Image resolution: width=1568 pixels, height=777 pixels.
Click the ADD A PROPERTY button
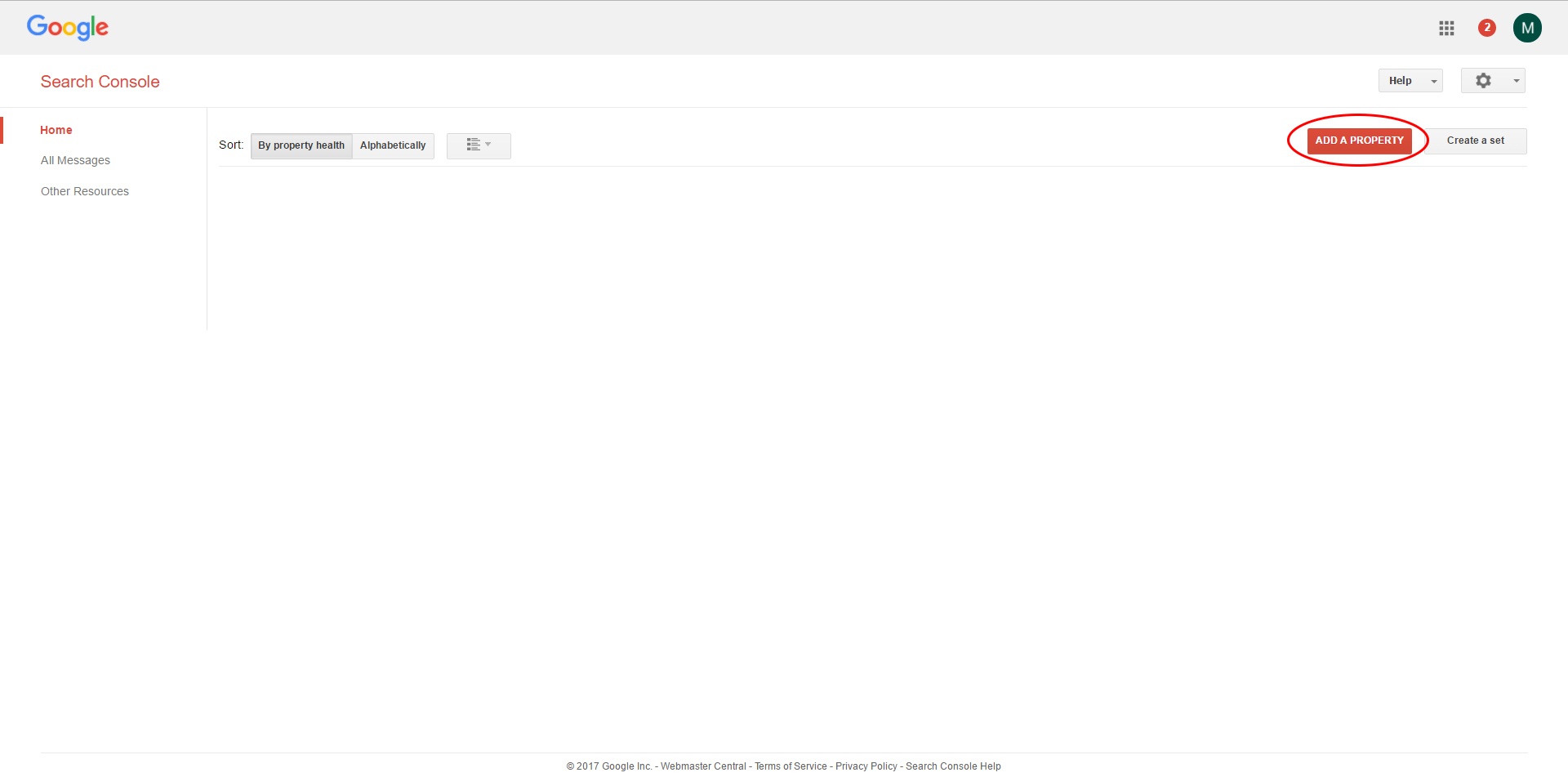click(x=1359, y=141)
